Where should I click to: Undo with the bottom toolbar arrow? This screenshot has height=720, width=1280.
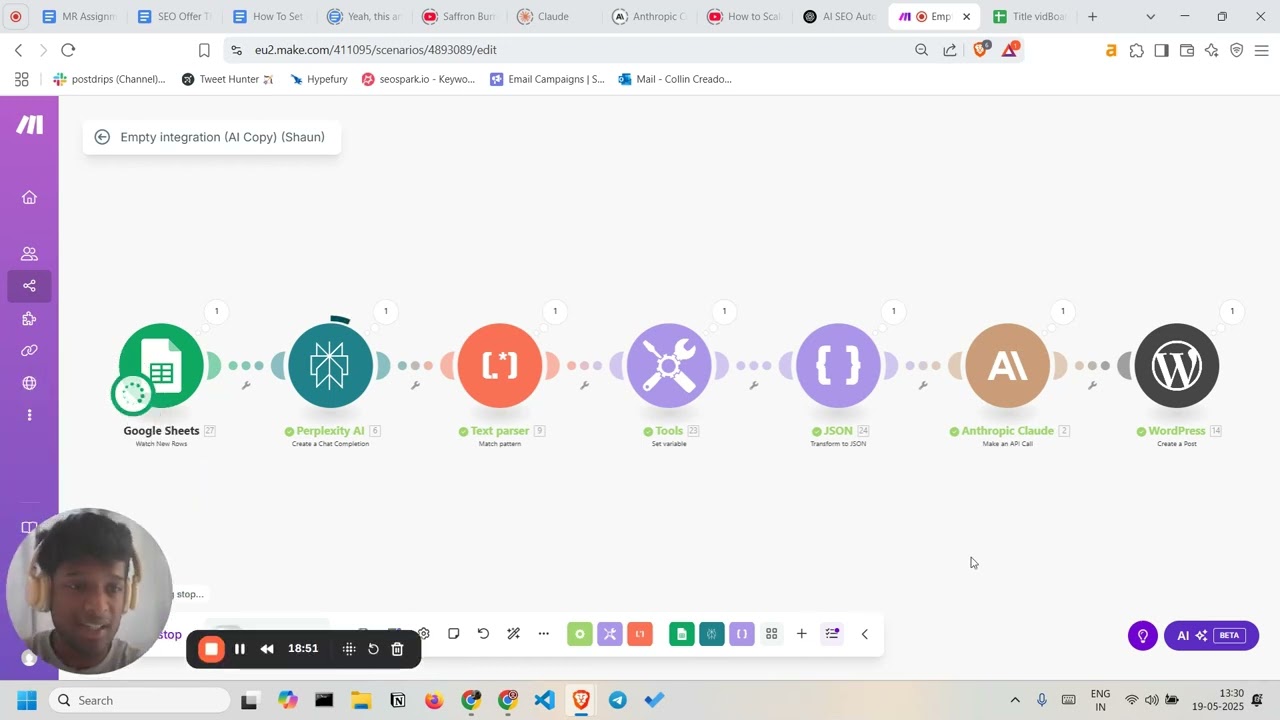[x=483, y=634]
